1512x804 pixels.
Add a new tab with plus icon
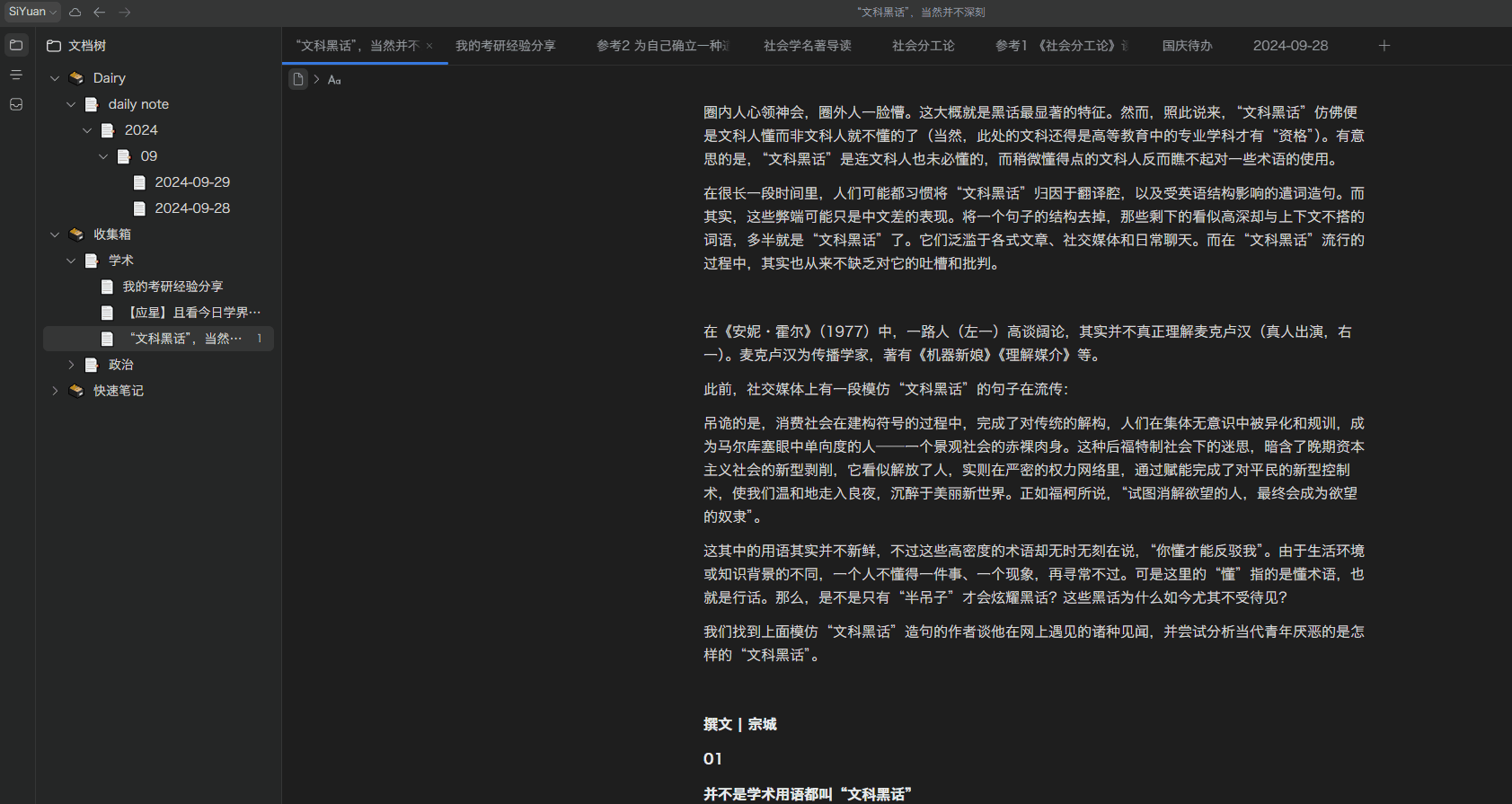pyautogui.click(x=1384, y=46)
